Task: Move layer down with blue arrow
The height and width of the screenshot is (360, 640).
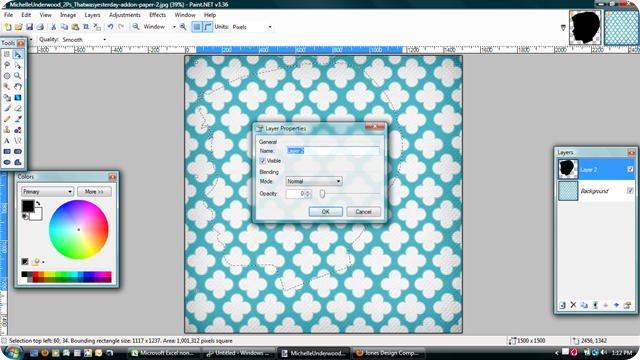Action: [616, 305]
